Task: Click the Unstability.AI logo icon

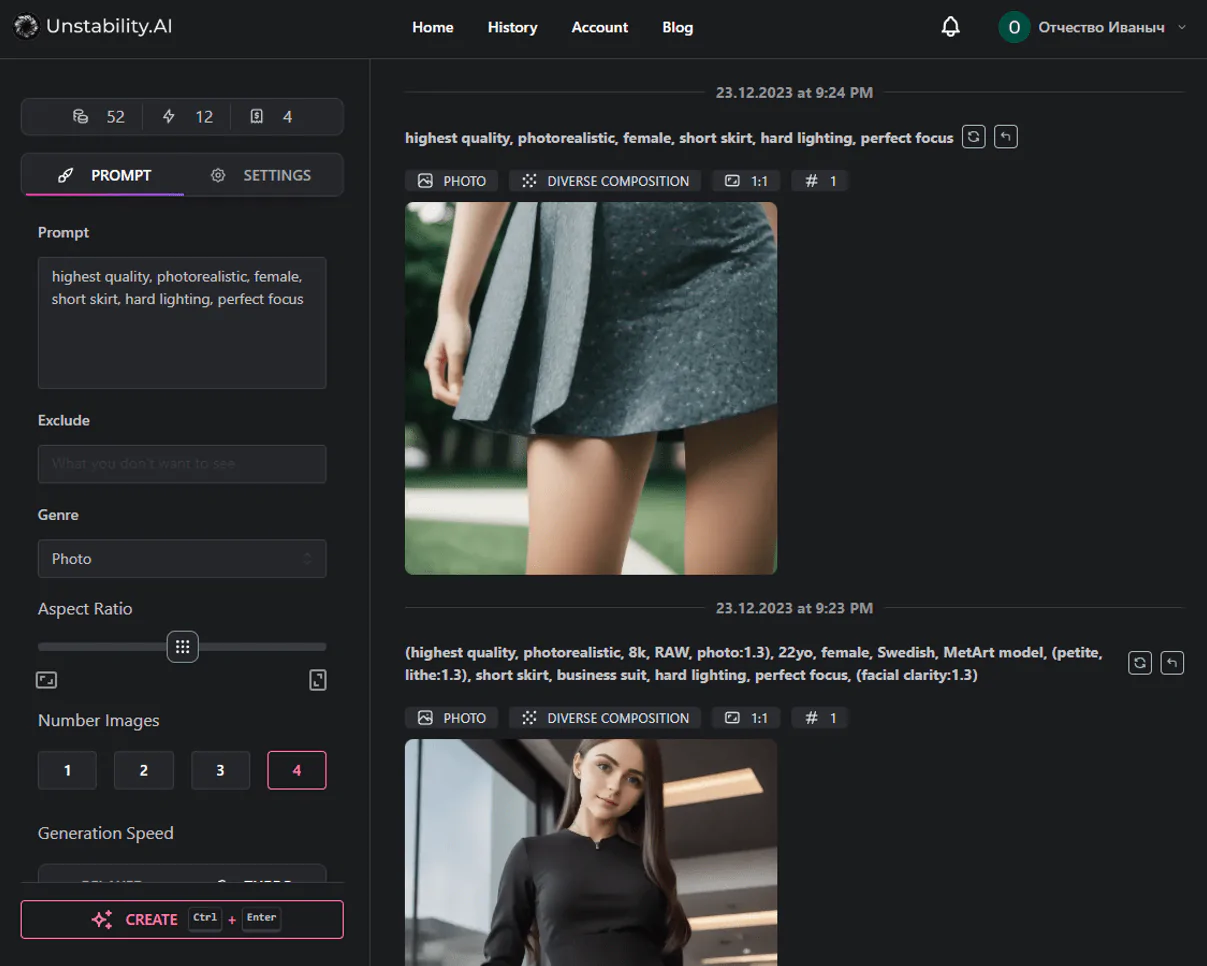Action: pyautogui.click(x=27, y=27)
